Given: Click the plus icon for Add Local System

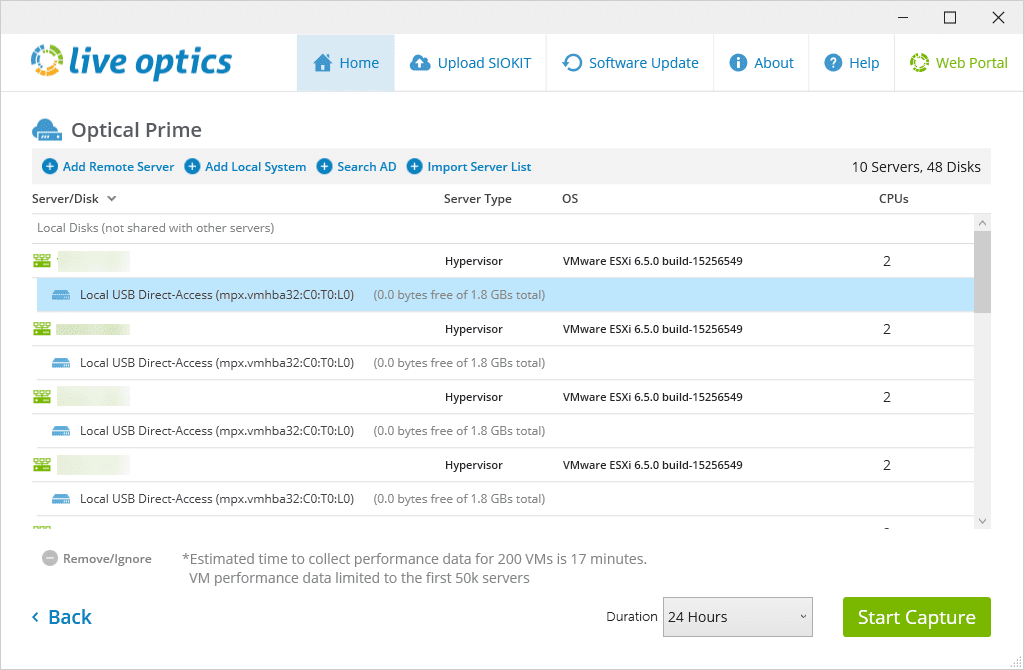Looking at the screenshot, I should pos(192,167).
